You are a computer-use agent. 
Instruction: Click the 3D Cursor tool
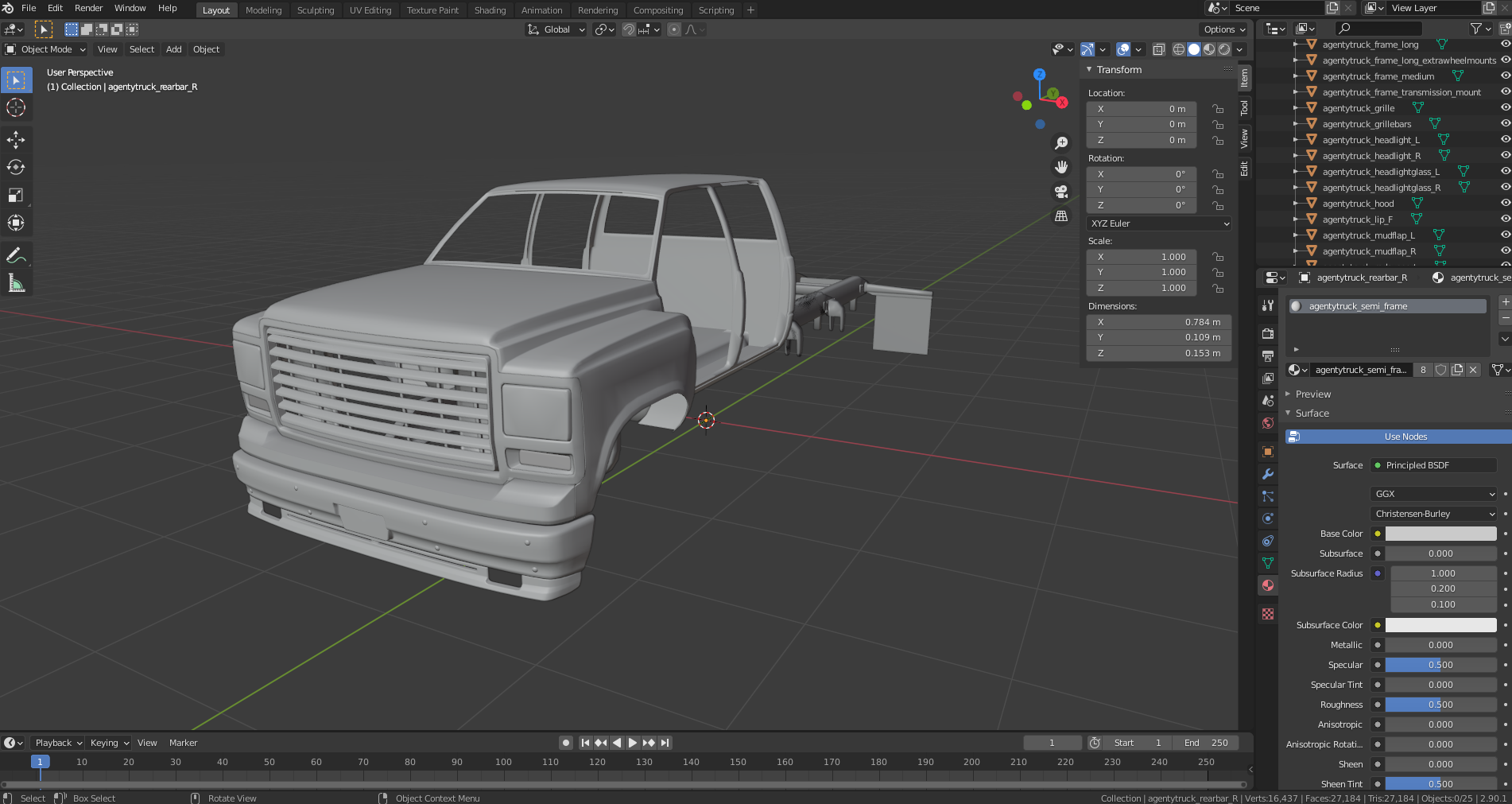coord(16,107)
